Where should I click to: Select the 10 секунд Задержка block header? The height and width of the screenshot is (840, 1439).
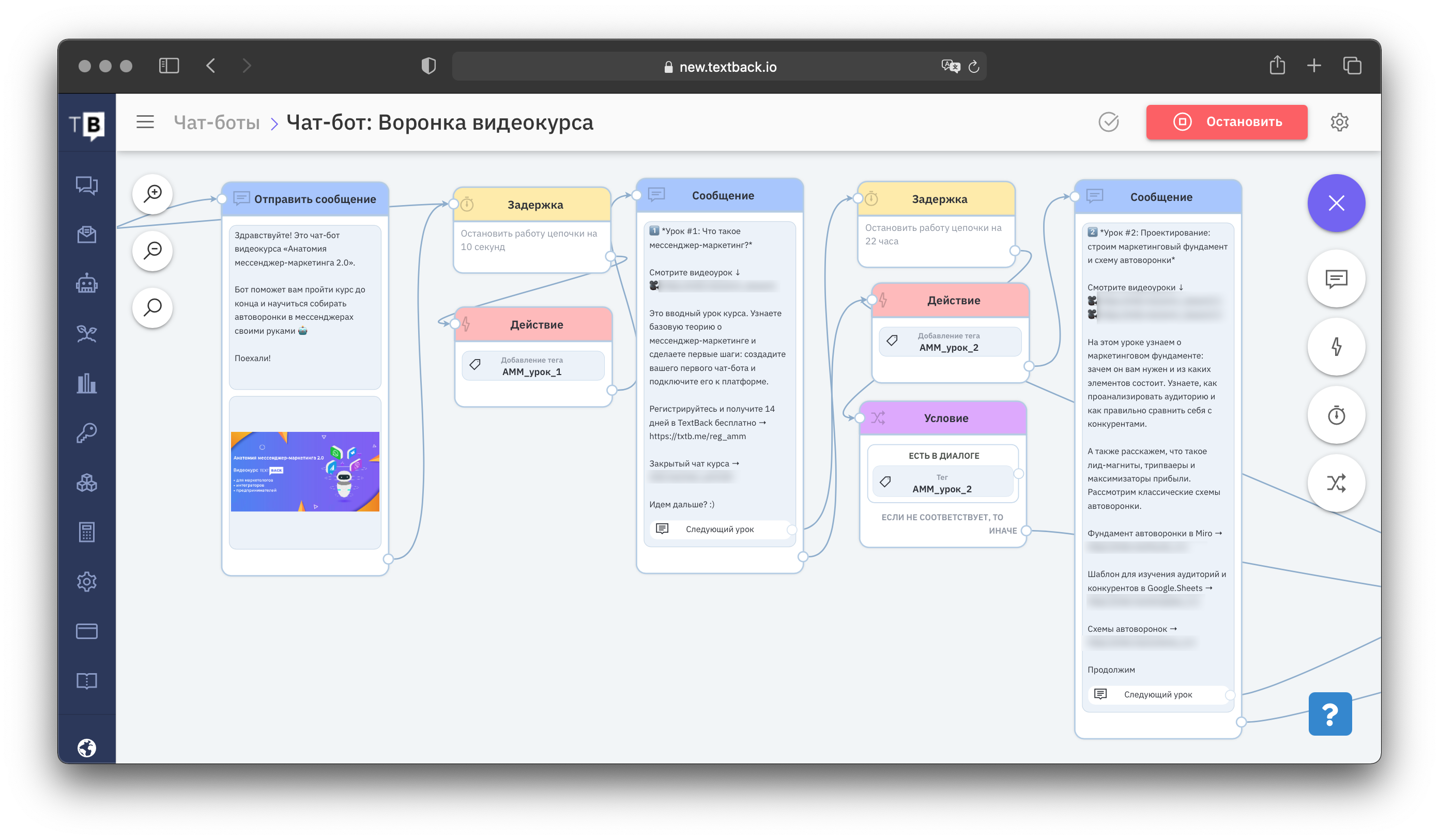click(x=532, y=204)
